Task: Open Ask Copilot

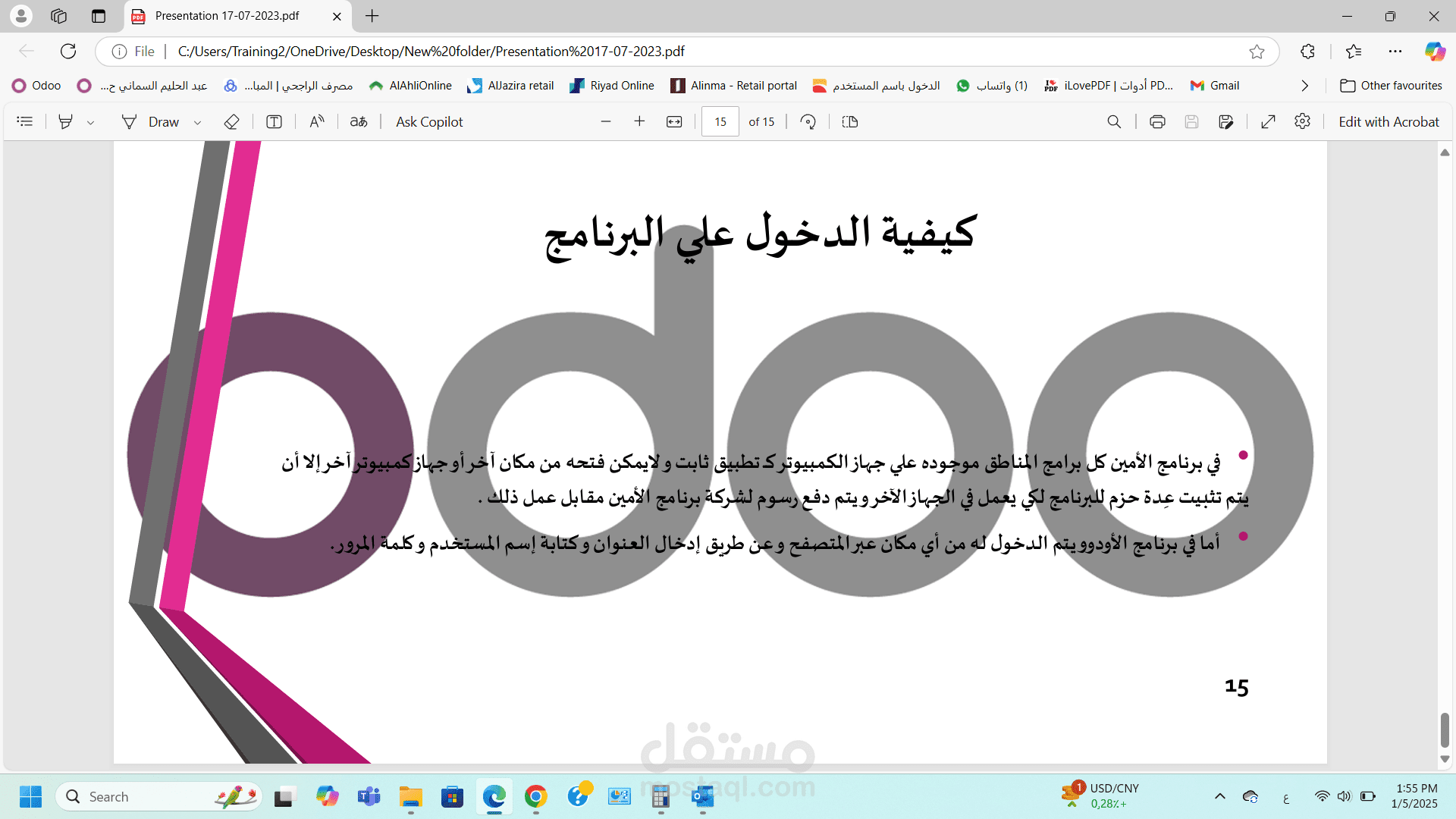Action: (x=429, y=121)
